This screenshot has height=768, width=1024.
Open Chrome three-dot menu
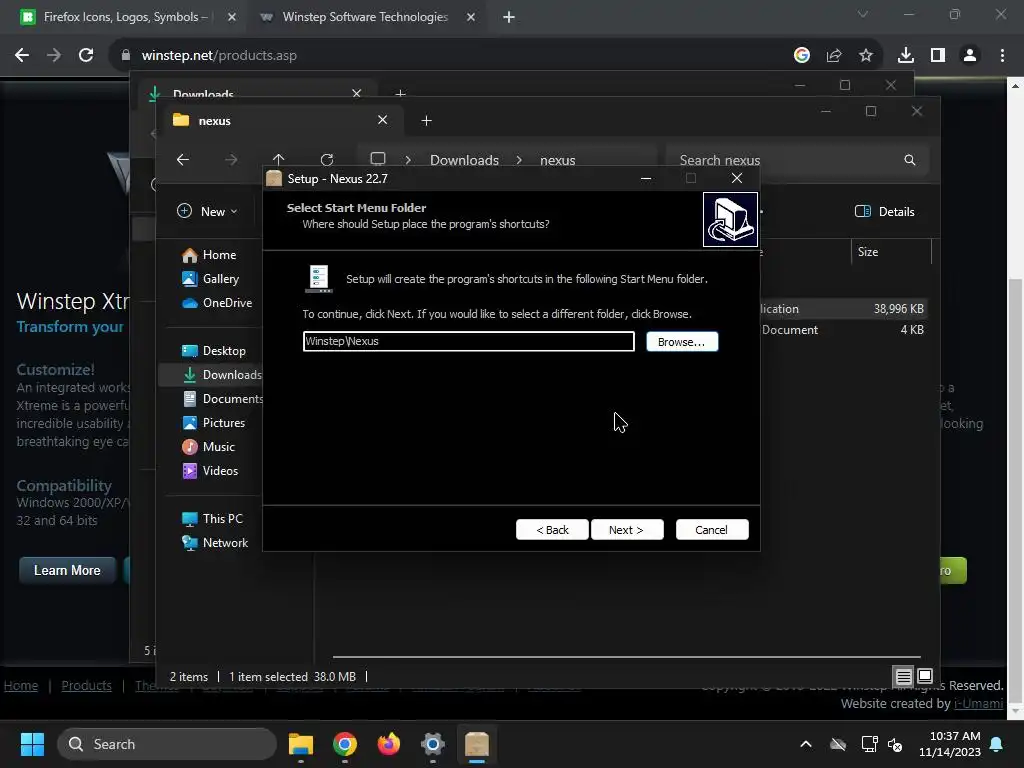pos(1002,56)
